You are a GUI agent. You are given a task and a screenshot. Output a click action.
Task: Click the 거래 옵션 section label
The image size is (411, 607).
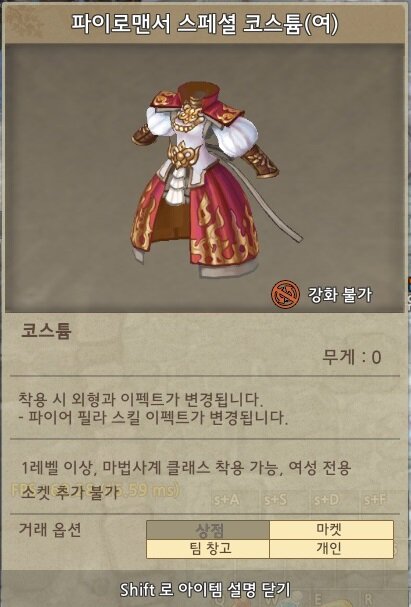[50, 530]
